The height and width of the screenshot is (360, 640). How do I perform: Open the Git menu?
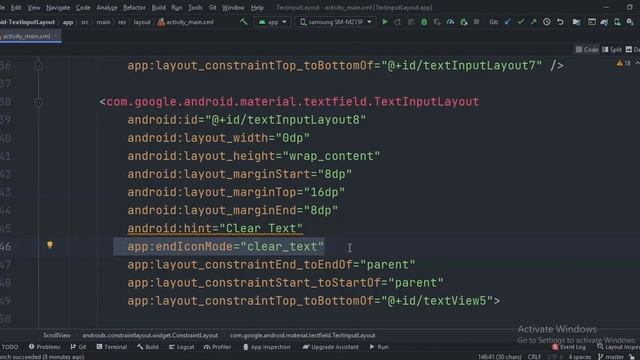(x=212, y=7)
